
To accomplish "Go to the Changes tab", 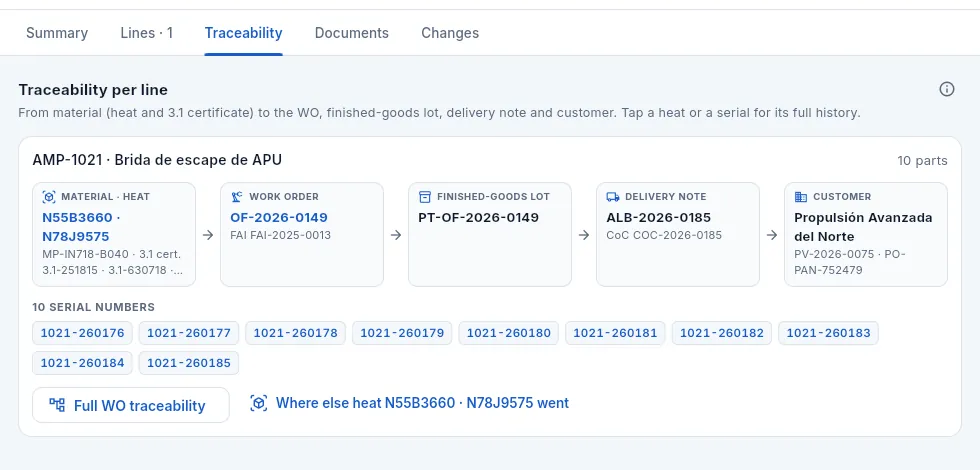I will pyautogui.click(x=450, y=33).
